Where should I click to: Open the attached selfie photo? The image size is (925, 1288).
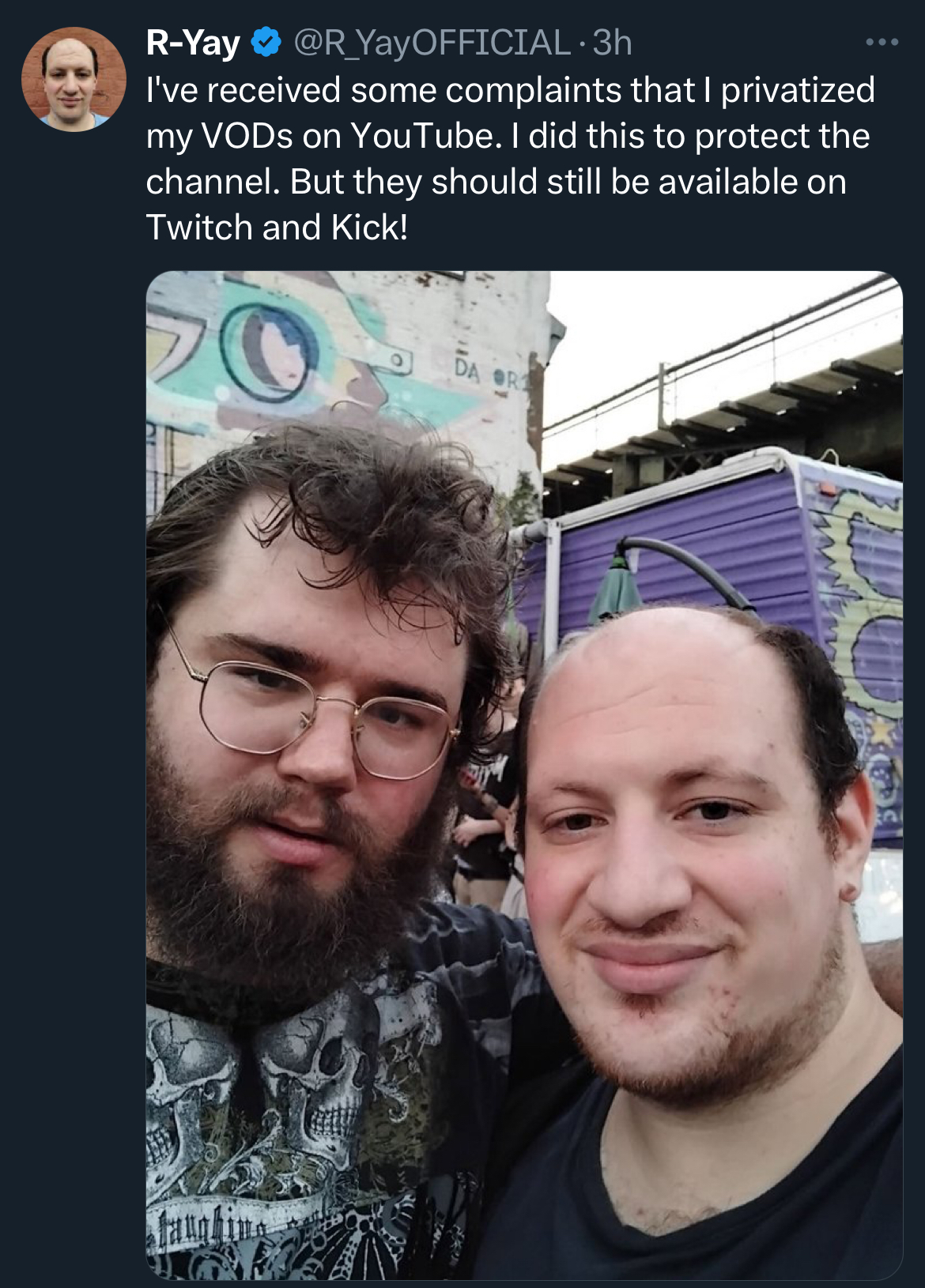click(x=524, y=775)
